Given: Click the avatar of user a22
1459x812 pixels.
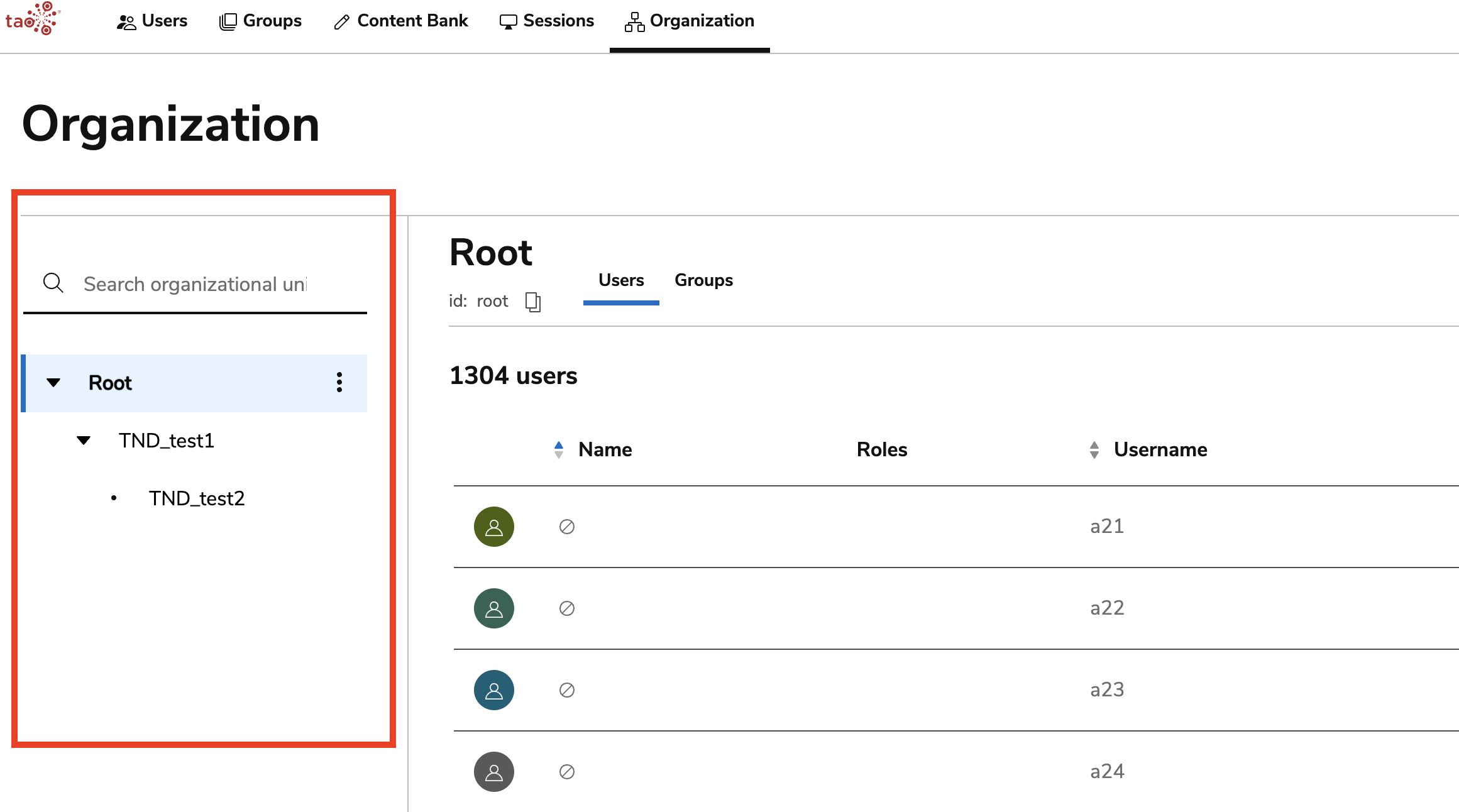Looking at the screenshot, I should [x=494, y=608].
